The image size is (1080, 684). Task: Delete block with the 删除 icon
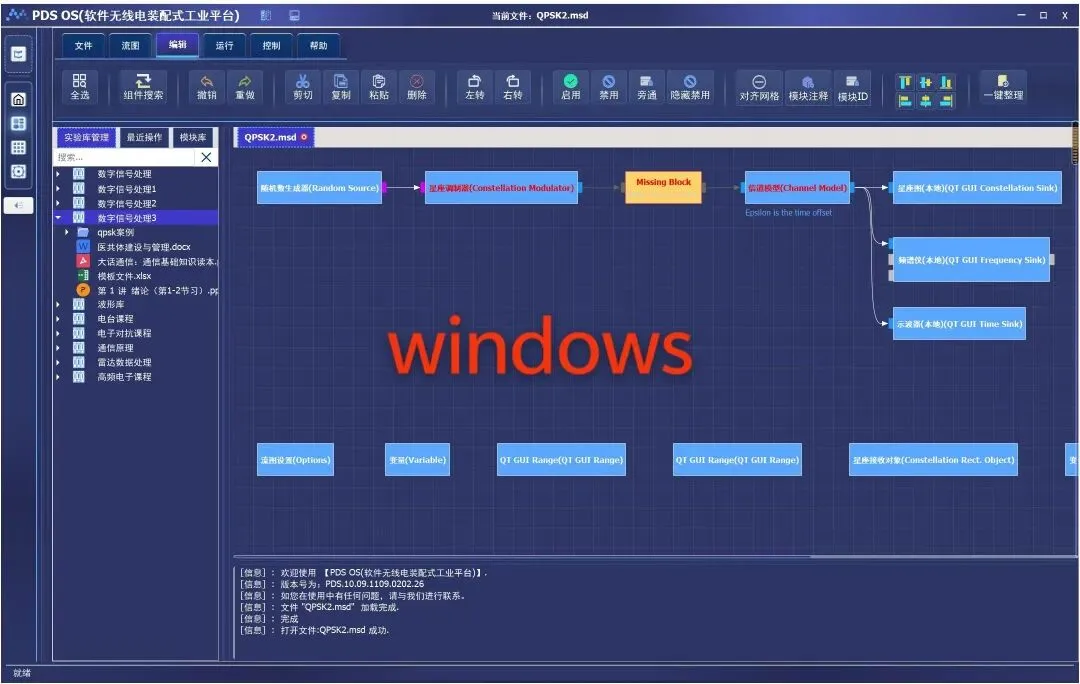417,87
